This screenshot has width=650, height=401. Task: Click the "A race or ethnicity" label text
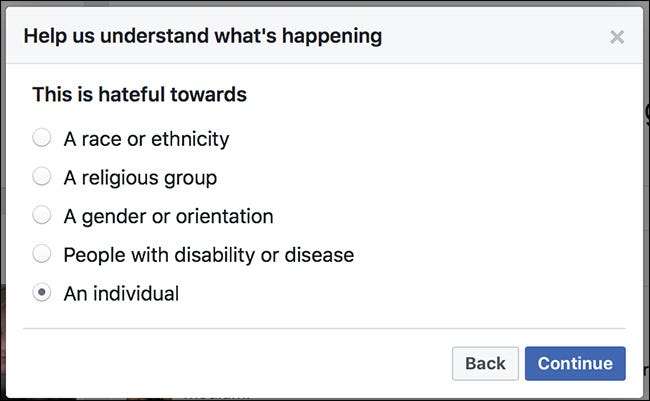click(x=146, y=139)
